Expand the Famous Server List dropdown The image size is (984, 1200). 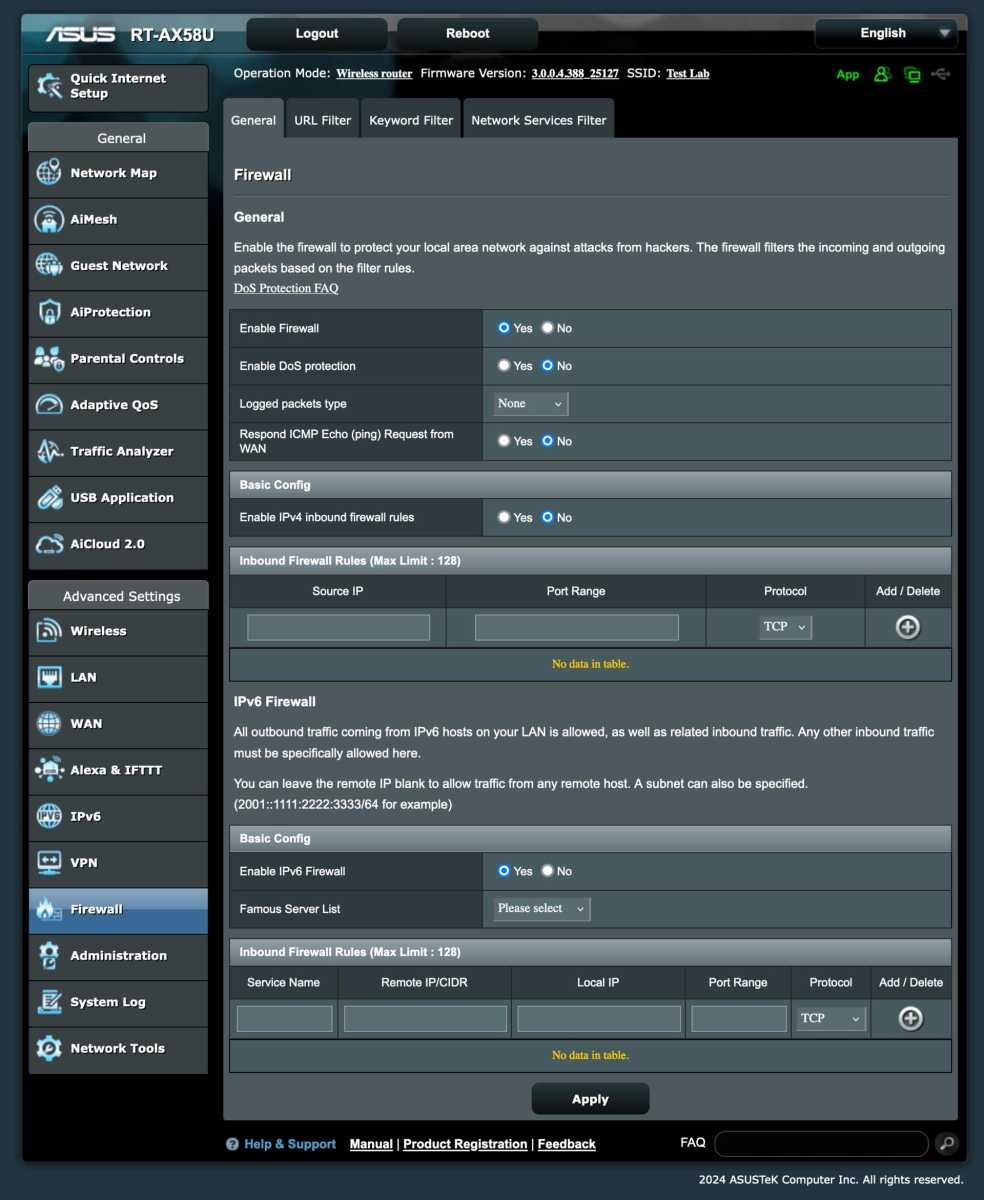click(542, 908)
